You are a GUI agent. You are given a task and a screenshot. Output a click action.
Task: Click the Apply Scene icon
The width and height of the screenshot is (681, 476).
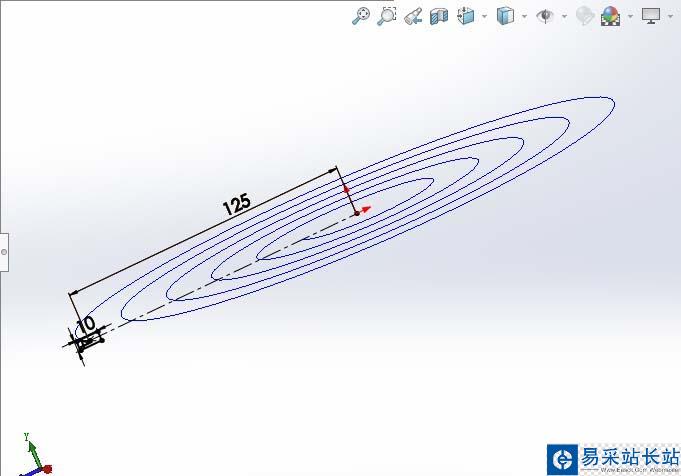[610, 16]
